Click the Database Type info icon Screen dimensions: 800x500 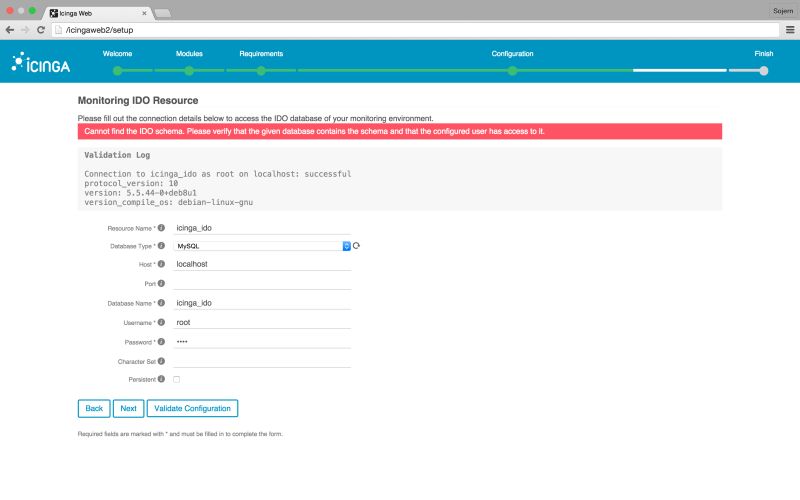coord(161,245)
